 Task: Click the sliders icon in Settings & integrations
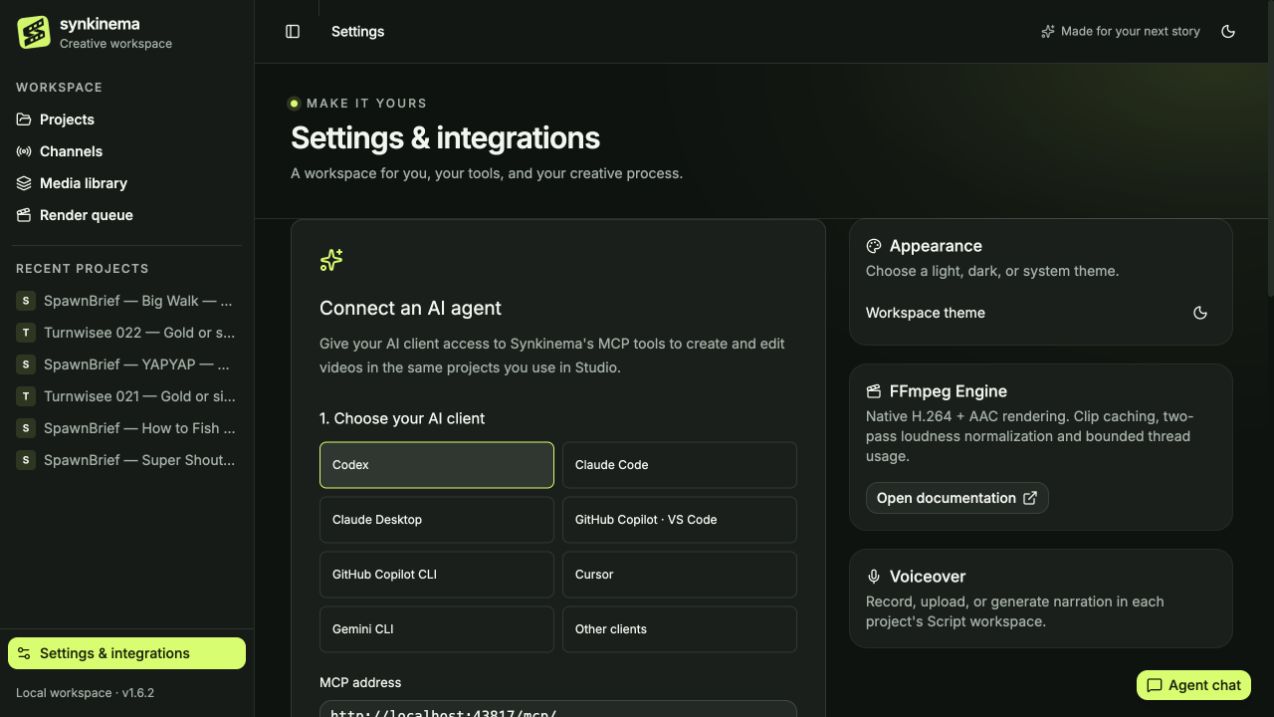[x=24, y=653]
